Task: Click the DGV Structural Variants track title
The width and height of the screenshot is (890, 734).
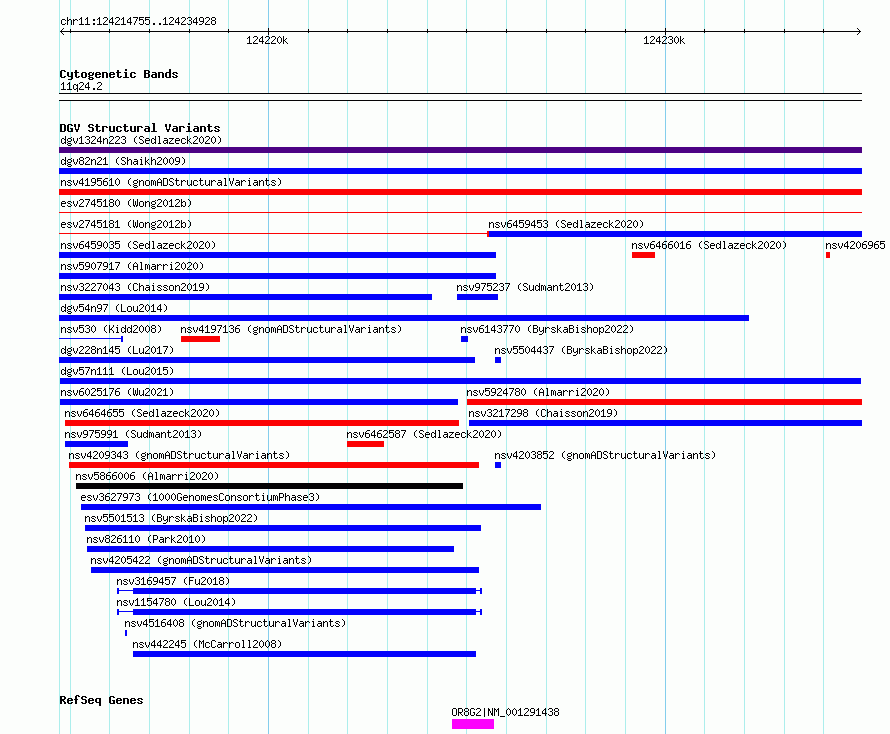Action: [140, 128]
